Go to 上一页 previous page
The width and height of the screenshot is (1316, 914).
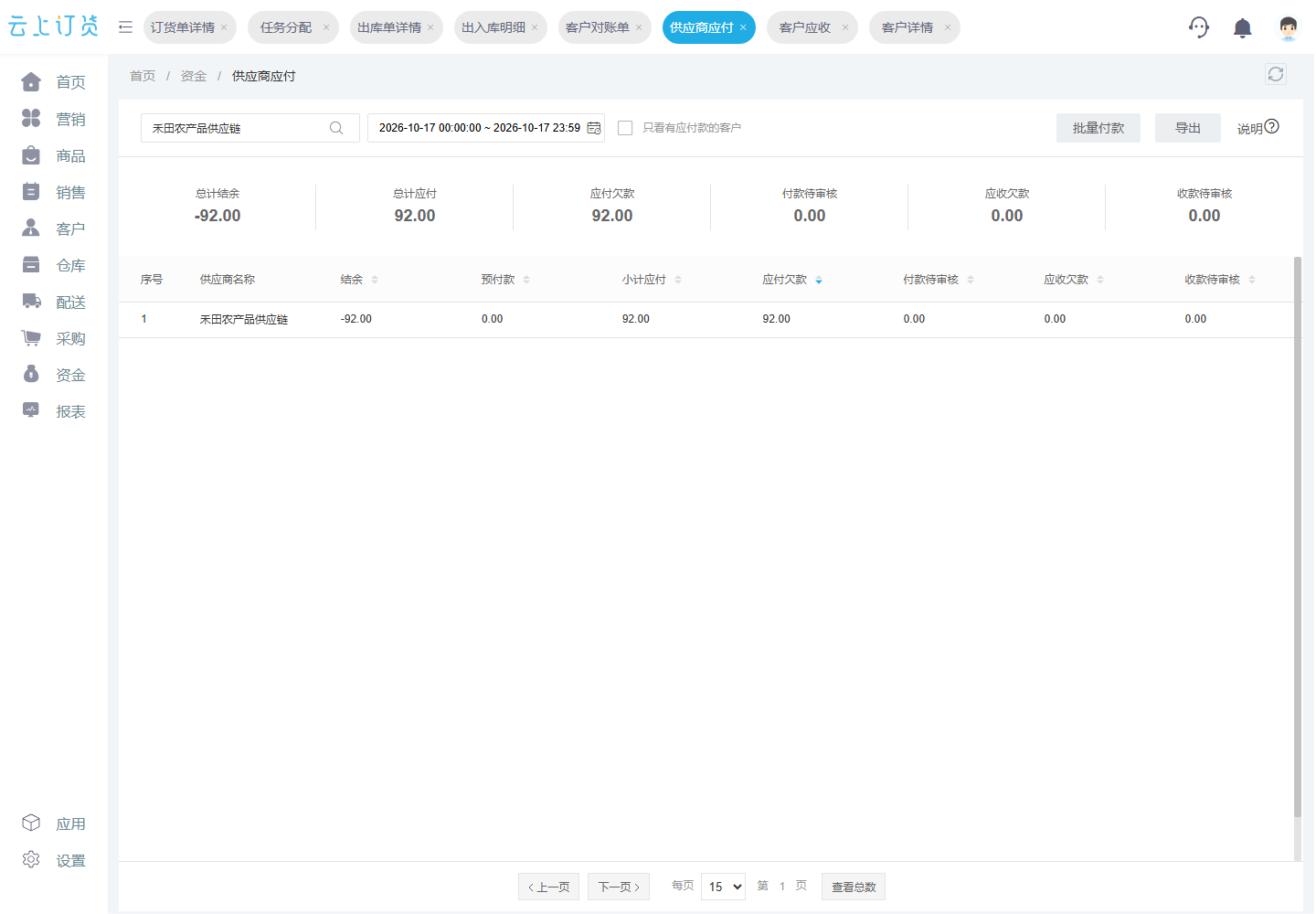tap(548, 887)
